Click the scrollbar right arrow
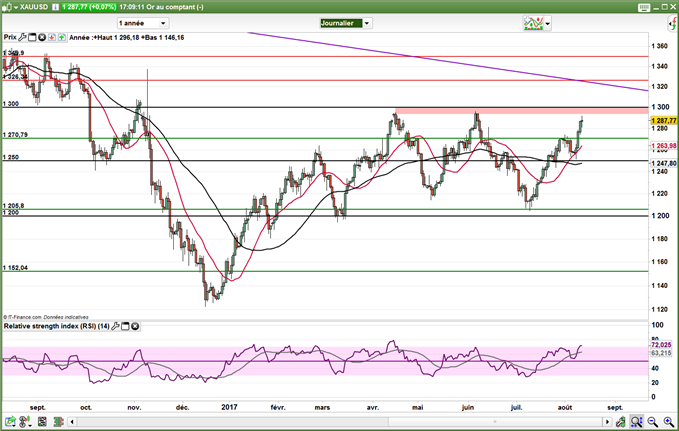The width and height of the screenshot is (679, 431). 607,421
